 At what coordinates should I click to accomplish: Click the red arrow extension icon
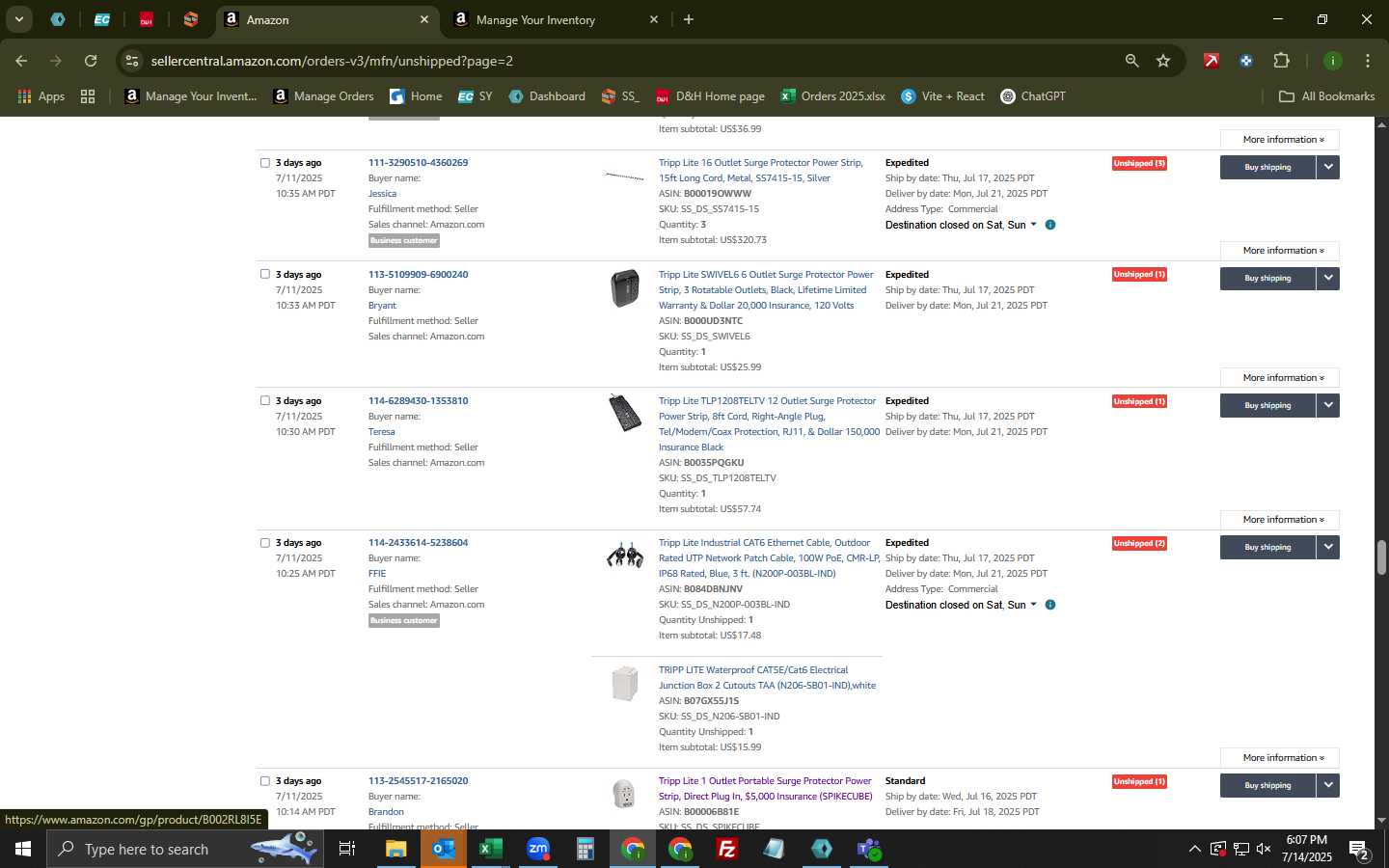click(1211, 61)
